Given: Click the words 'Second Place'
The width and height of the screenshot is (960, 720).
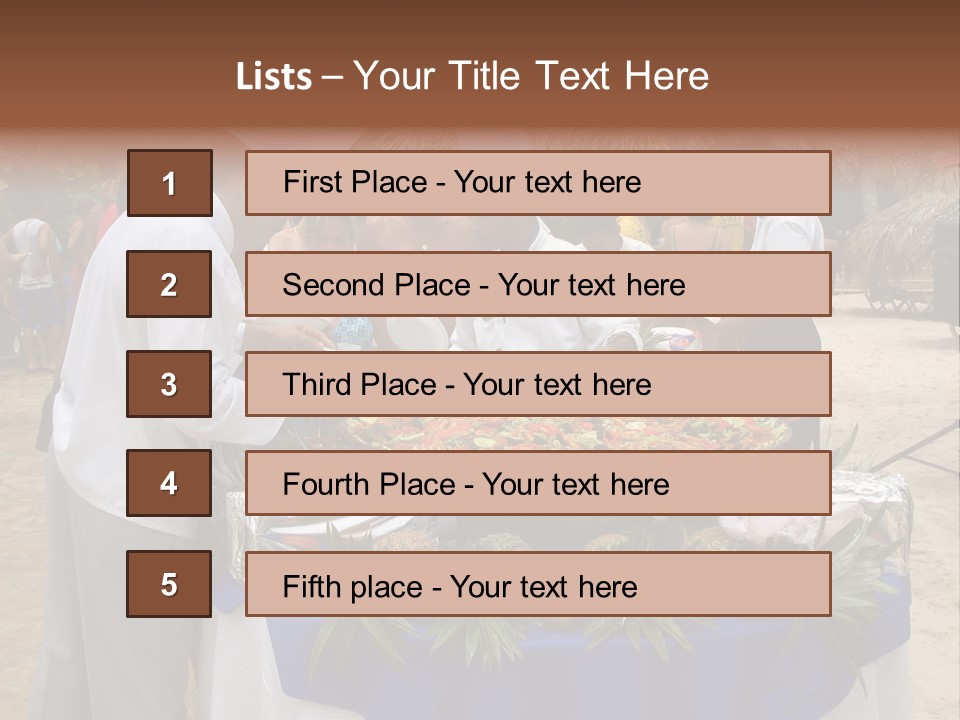Looking at the screenshot, I should (x=377, y=285).
